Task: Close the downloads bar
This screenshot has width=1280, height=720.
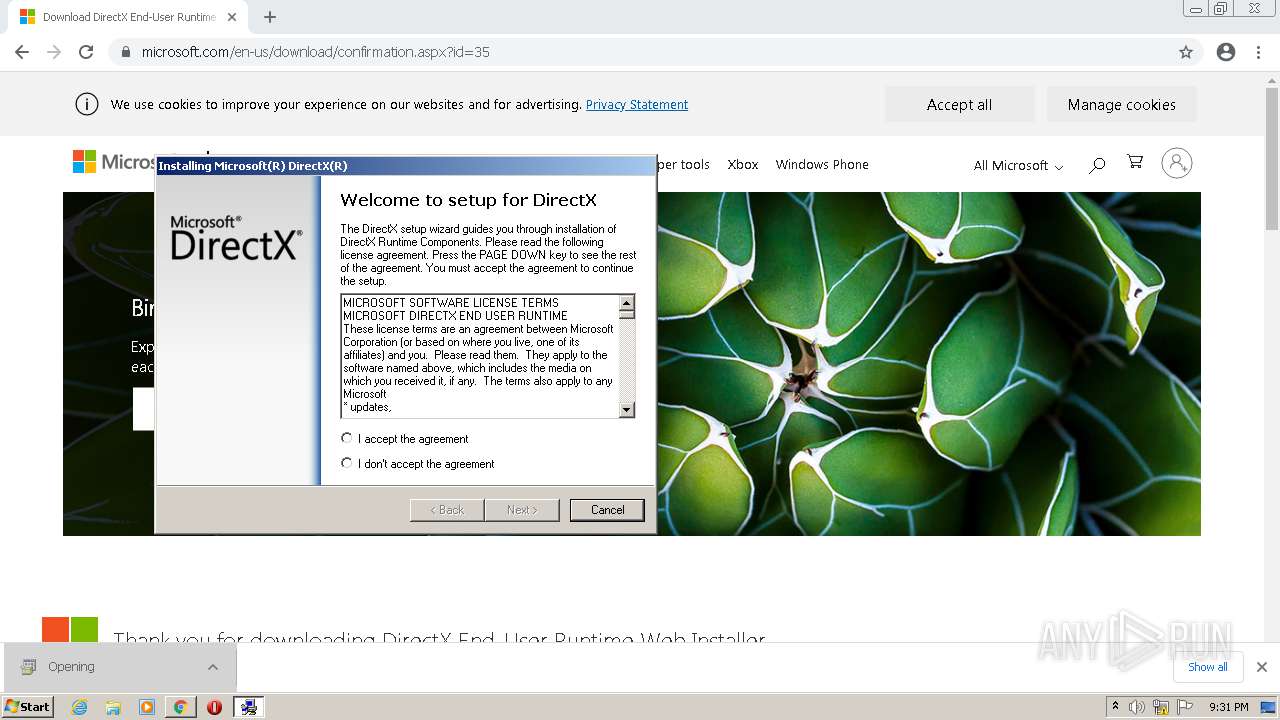Action: click(1262, 667)
